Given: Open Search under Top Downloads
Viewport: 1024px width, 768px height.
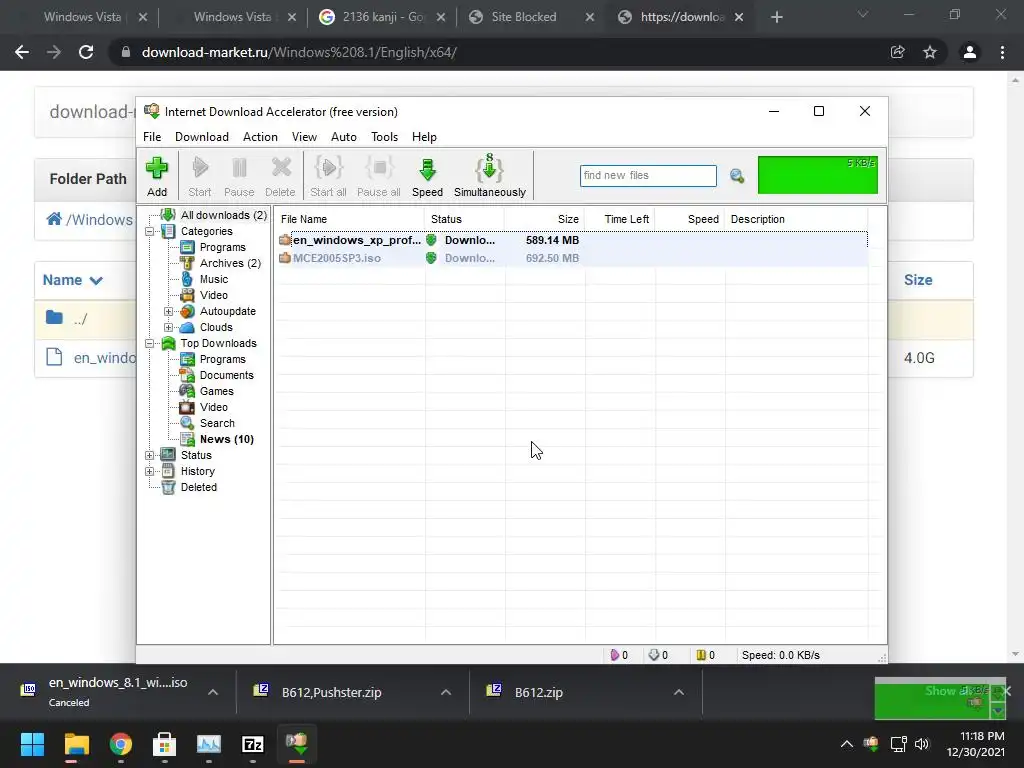Looking at the screenshot, I should (217, 423).
